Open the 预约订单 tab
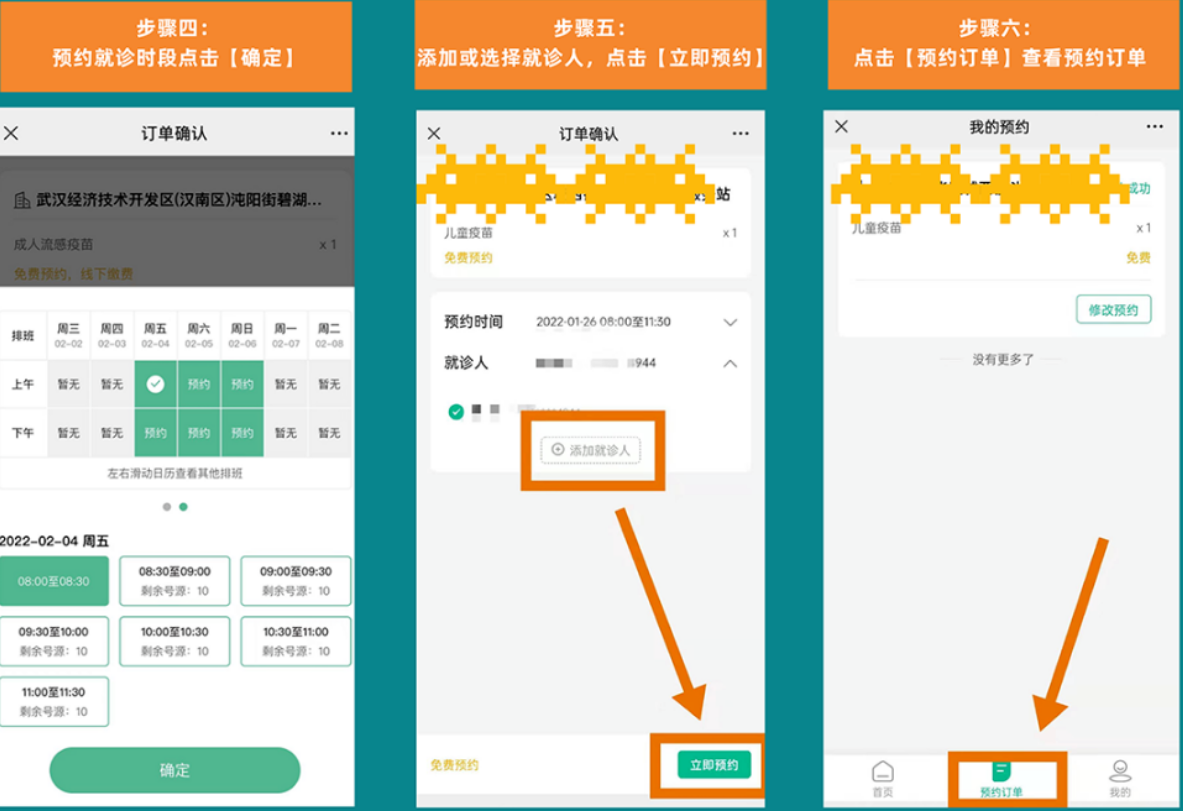This screenshot has height=811, width=1183. pyautogui.click(x=1001, y=779)
